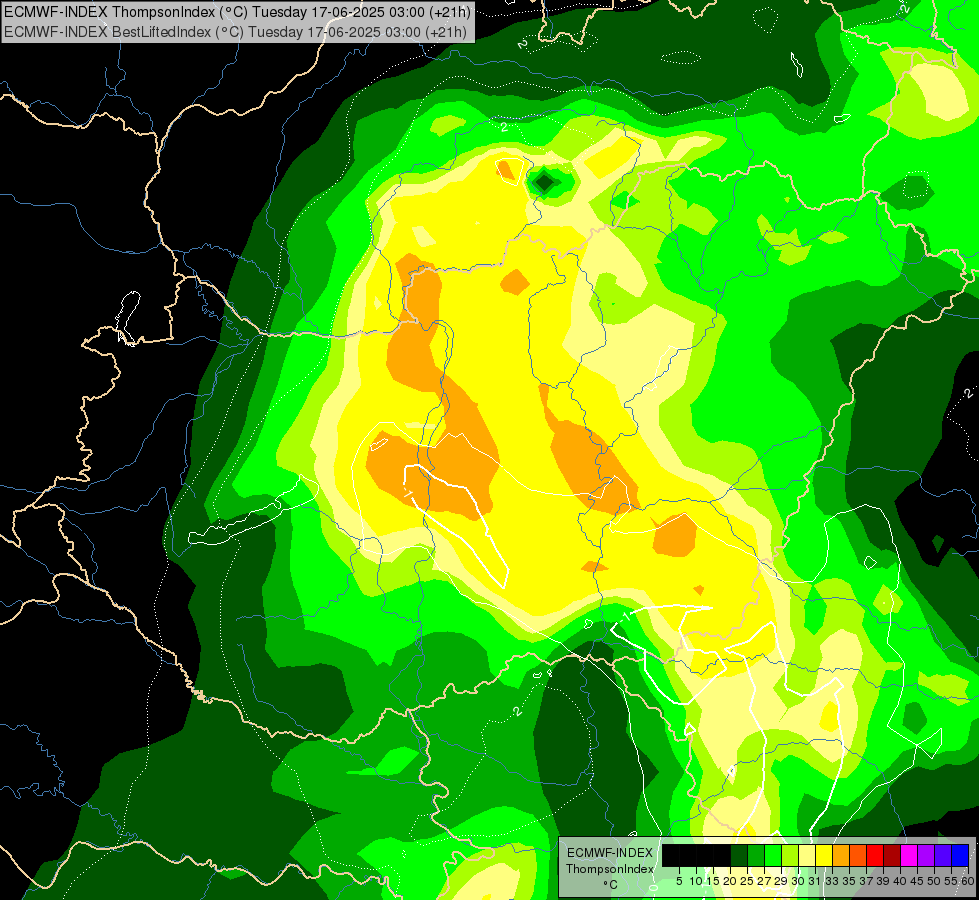Click the legend title 'ECMWF-INDEX ThompsonIndex'
Viewport: 979px width, 900px height.
point(610,861)
